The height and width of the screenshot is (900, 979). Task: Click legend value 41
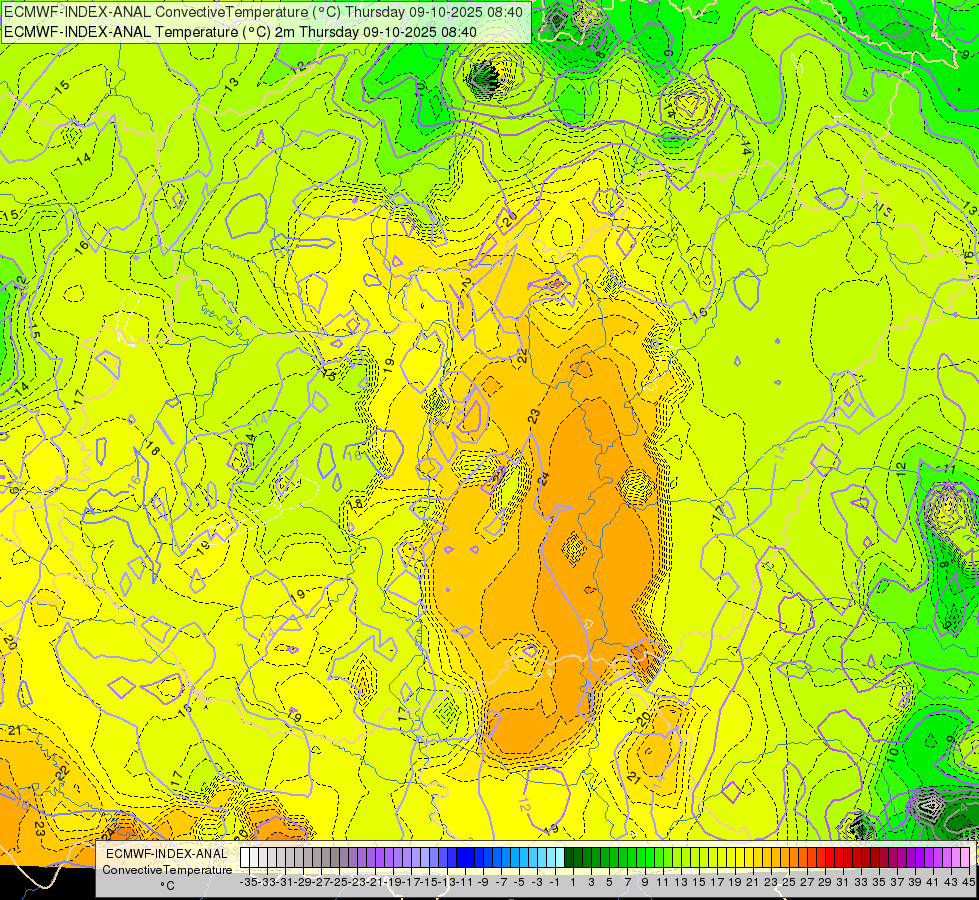(x=933, y=883)
